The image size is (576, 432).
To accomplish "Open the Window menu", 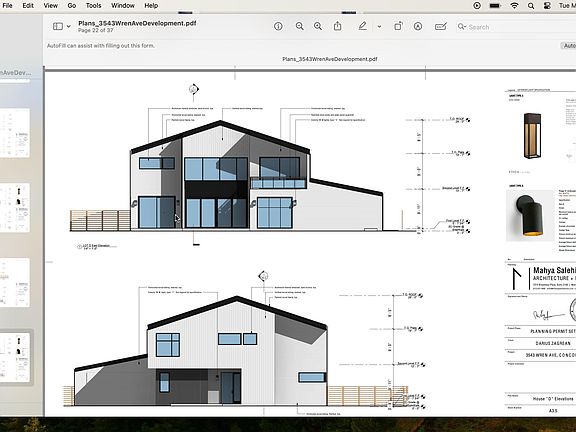I will point(123,6).
